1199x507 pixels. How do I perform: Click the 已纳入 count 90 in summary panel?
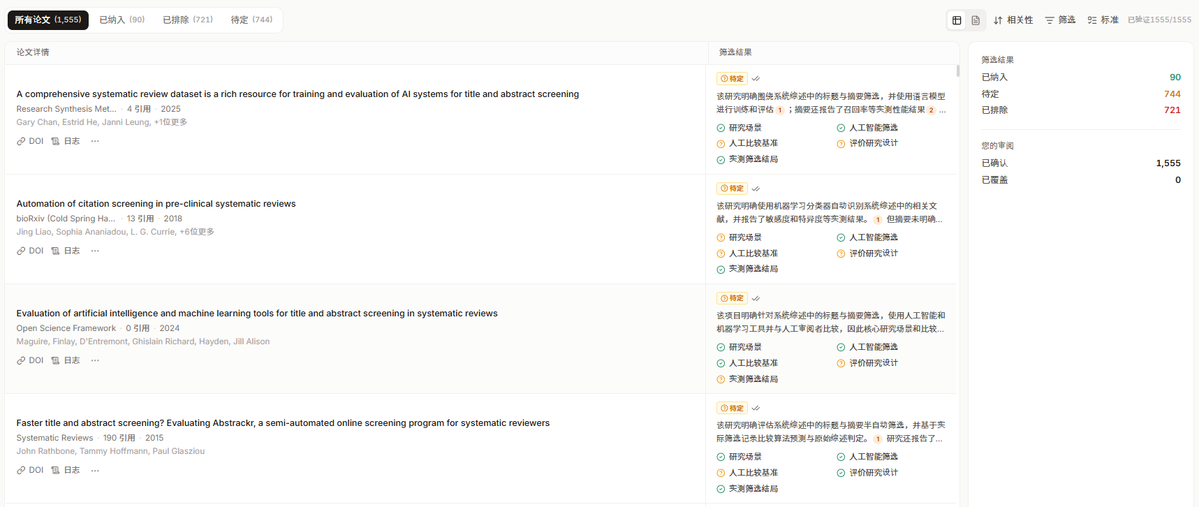point(1175,77)
